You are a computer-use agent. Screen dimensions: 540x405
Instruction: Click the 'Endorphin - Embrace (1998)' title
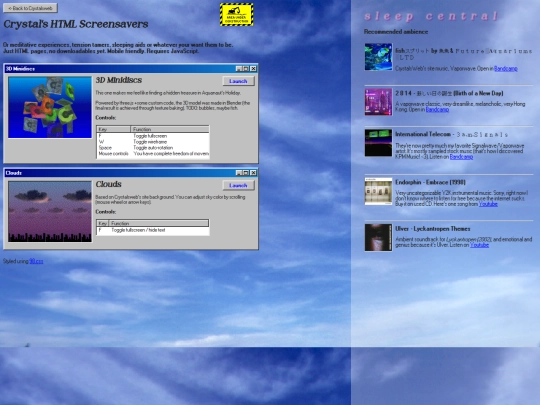coord(430,182)
